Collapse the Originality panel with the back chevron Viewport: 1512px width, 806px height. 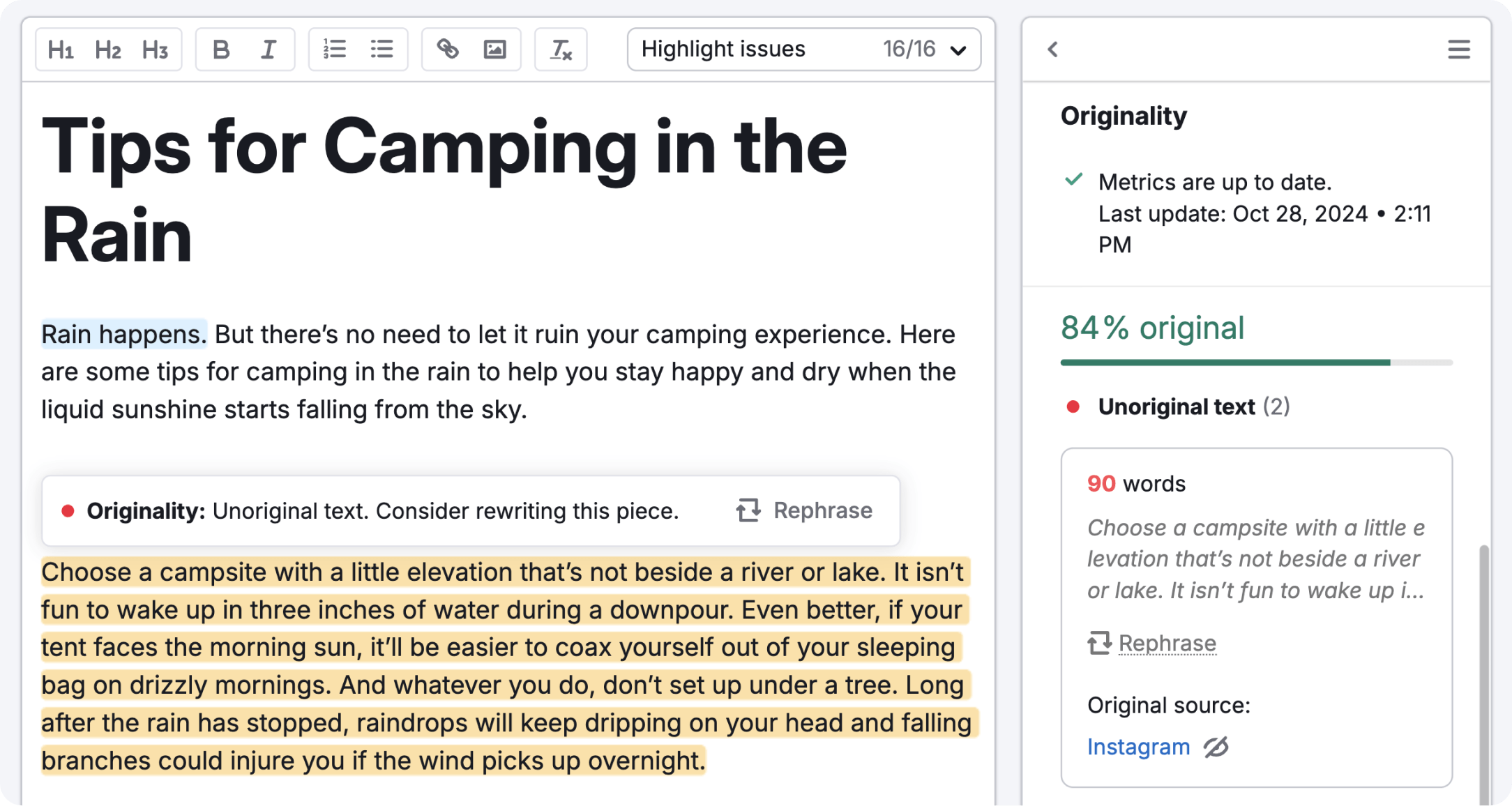click(x=1054, y=50)
